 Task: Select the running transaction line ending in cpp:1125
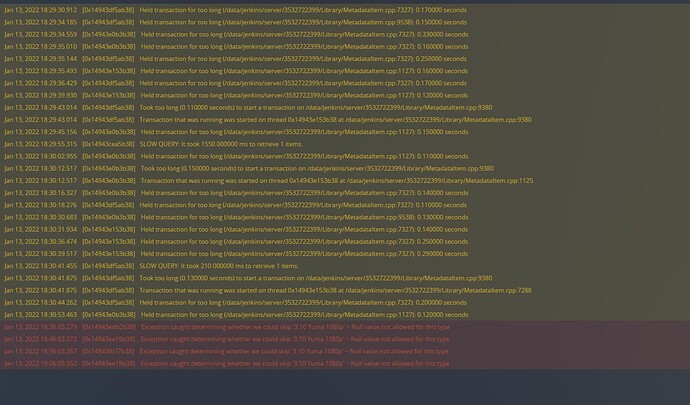pos(345,180)
